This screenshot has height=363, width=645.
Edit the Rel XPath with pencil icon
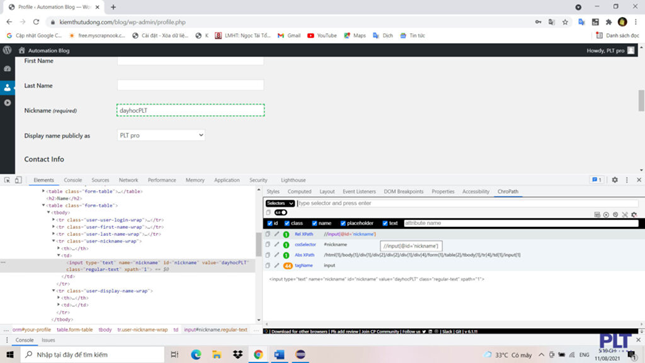tap(276, 234)
